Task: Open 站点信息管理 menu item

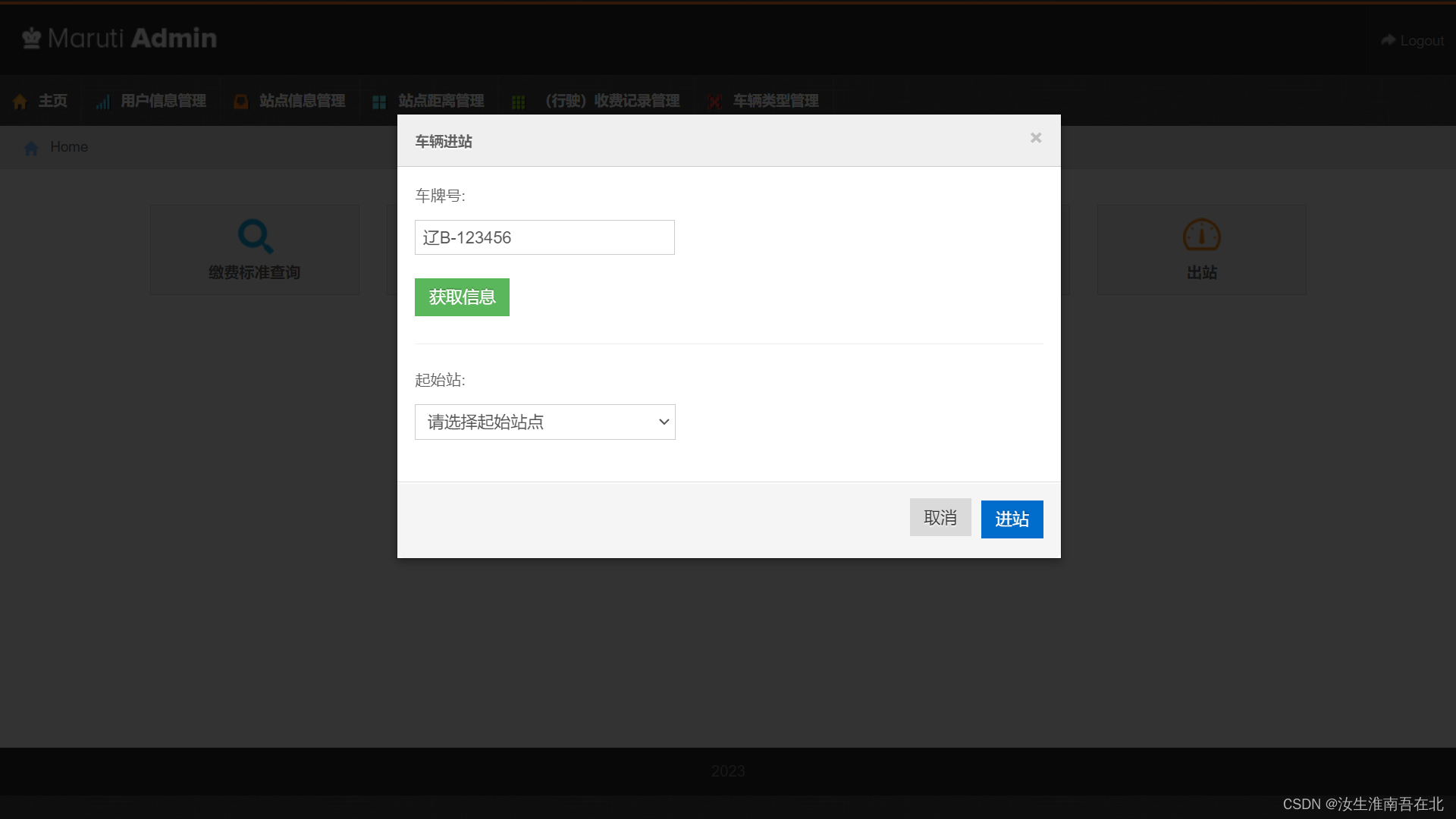Action: [x=290, y=101]
